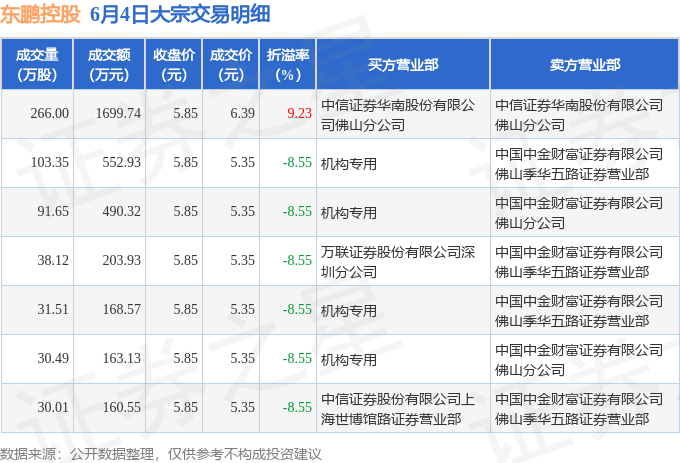
Task: Click 机构专用 in the 103.35 row
Action: pos(349,164)
